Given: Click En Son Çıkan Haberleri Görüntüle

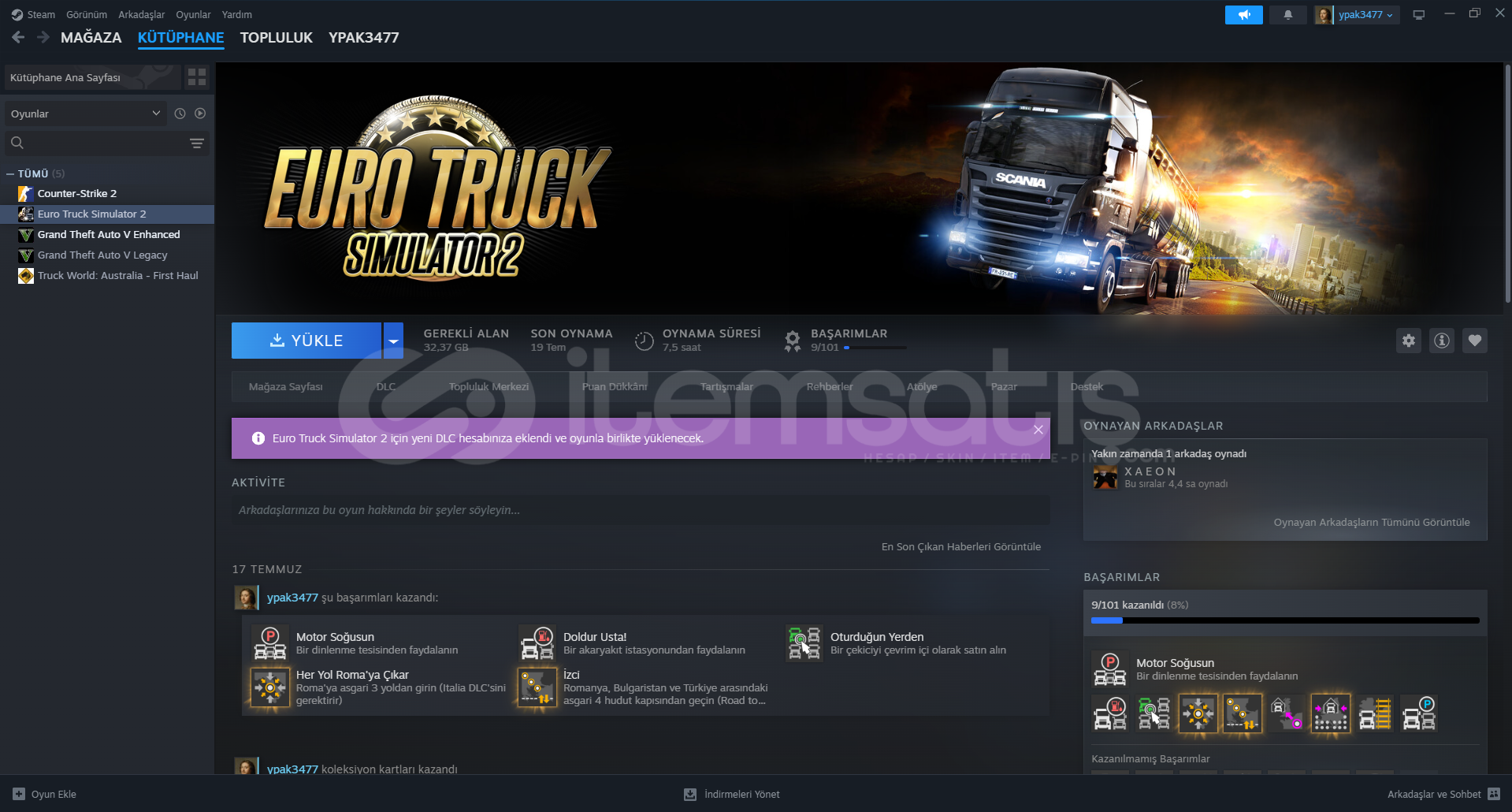Looking at the screenshot, I should tap(961, 546).
